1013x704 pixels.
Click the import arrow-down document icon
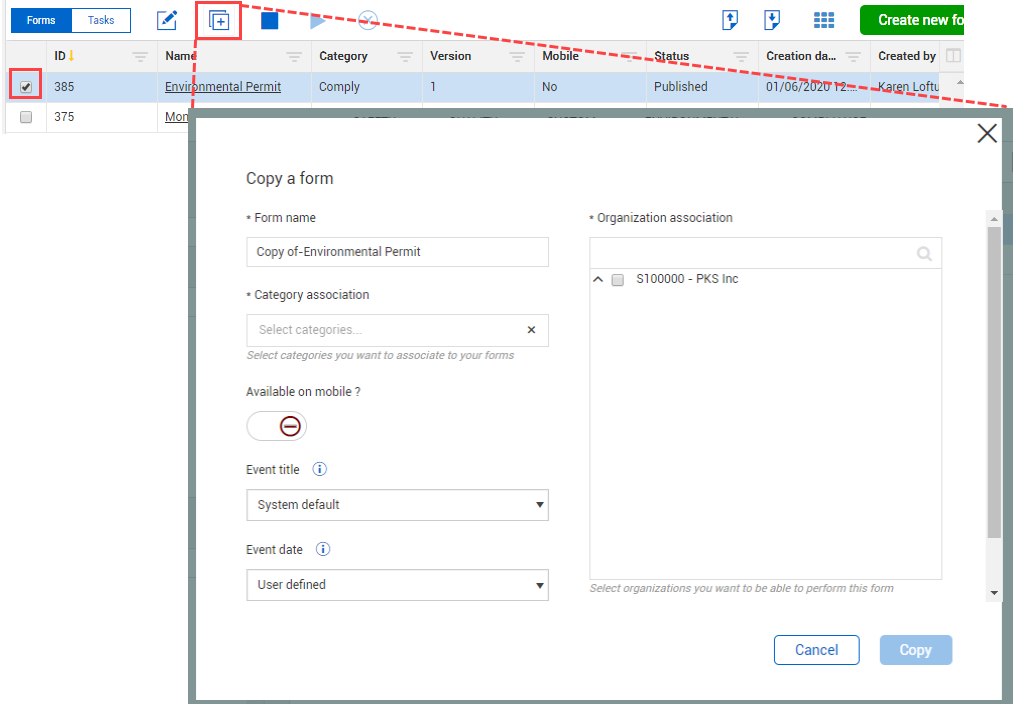(x=772, y=20)
